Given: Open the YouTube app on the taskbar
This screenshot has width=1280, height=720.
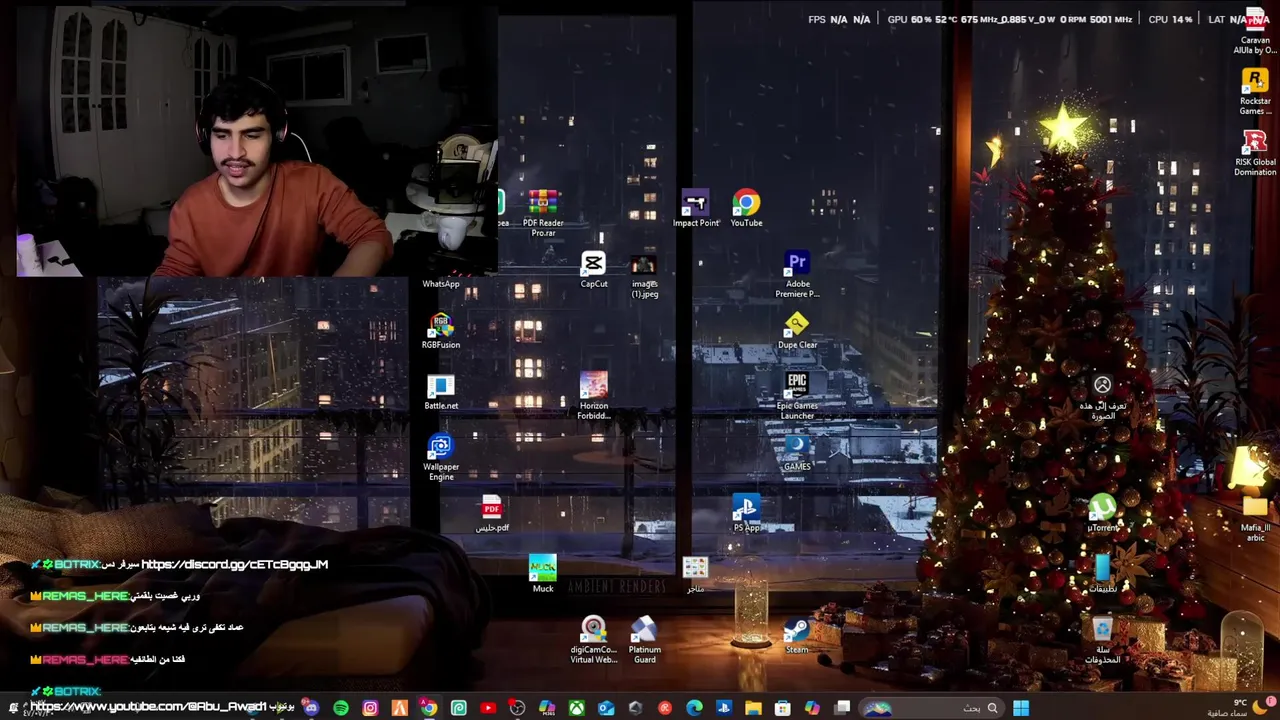Looking at the screenshot, I should (x=488, y=708).
